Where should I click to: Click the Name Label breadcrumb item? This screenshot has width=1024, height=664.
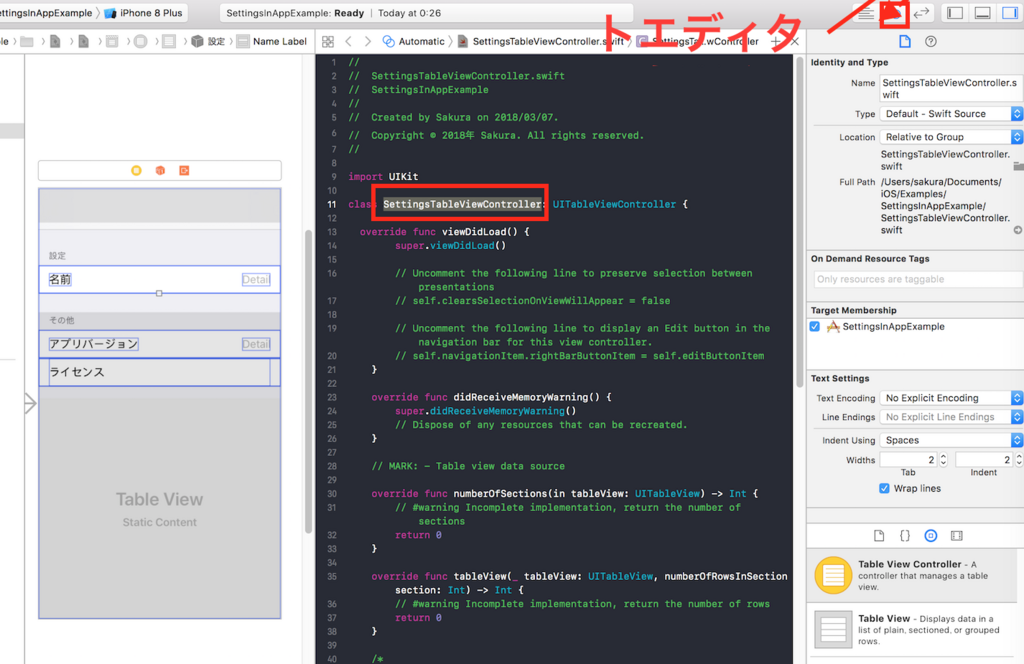272,41
